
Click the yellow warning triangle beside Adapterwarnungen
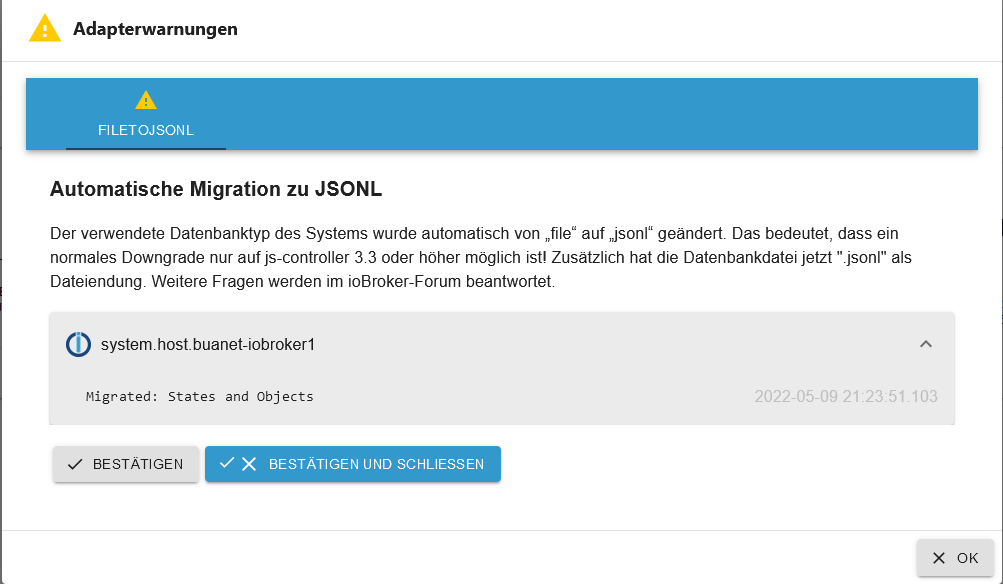pos(45,28)
